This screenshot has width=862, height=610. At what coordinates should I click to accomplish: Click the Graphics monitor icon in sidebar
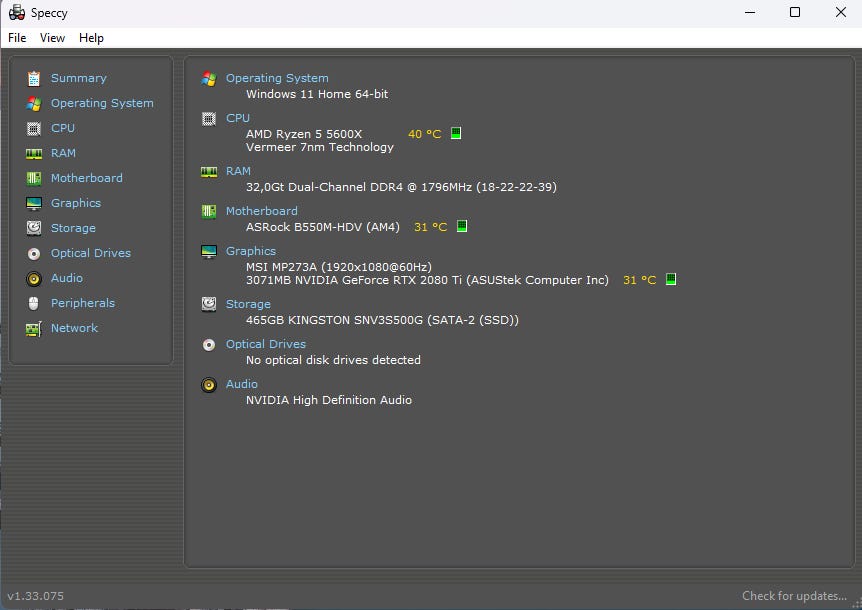pyautogui.click(x=34, y=203)
